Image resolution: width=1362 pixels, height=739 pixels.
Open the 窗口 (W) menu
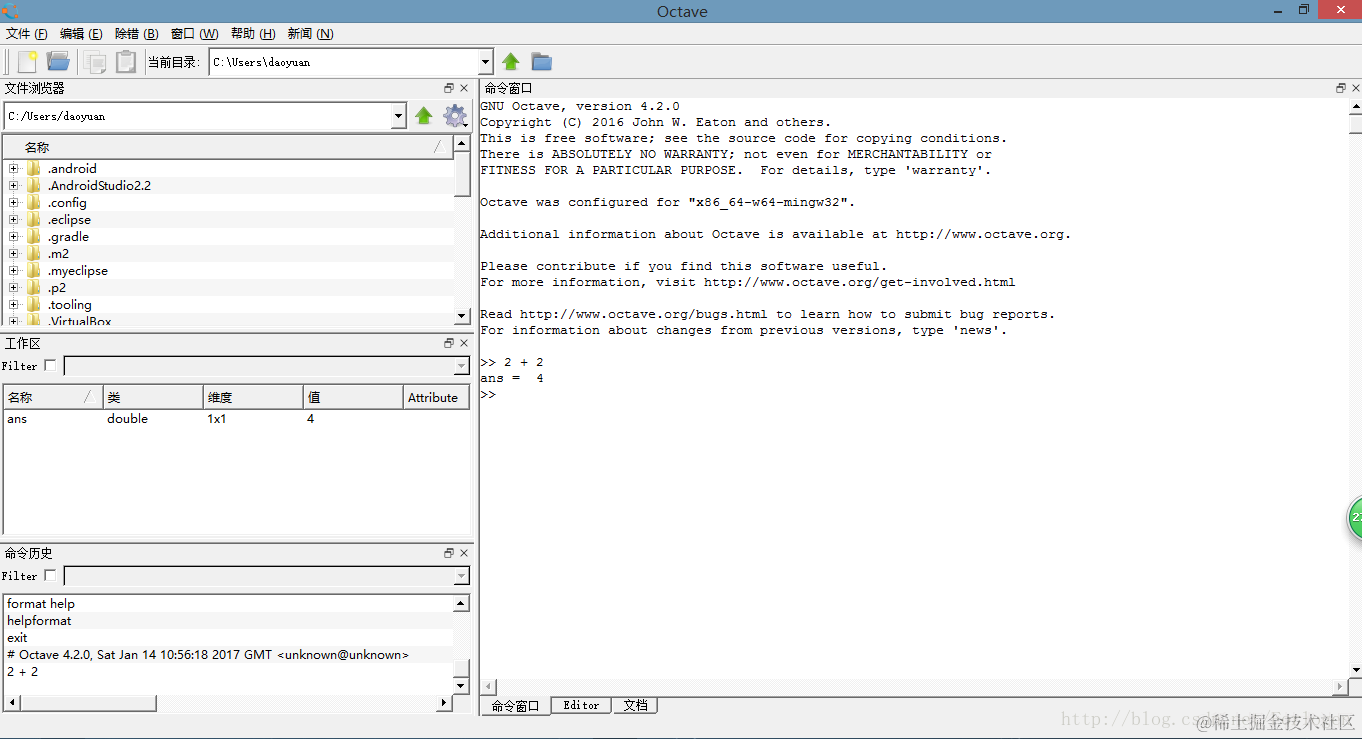[195, 34]
